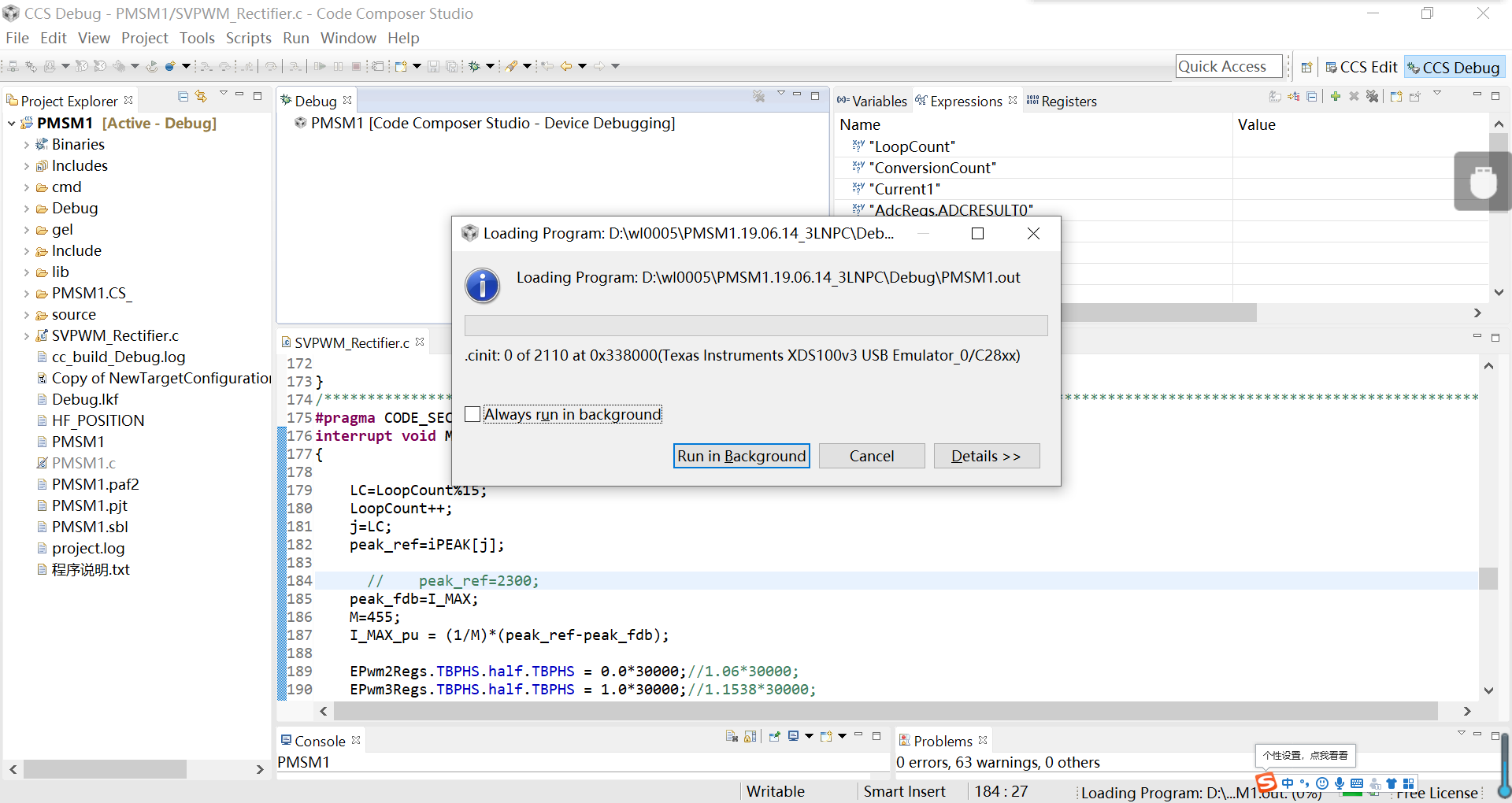Screen dimensions: 1512x803
Task: Click the Sogou input method S icon
Action: [1266, 783]
